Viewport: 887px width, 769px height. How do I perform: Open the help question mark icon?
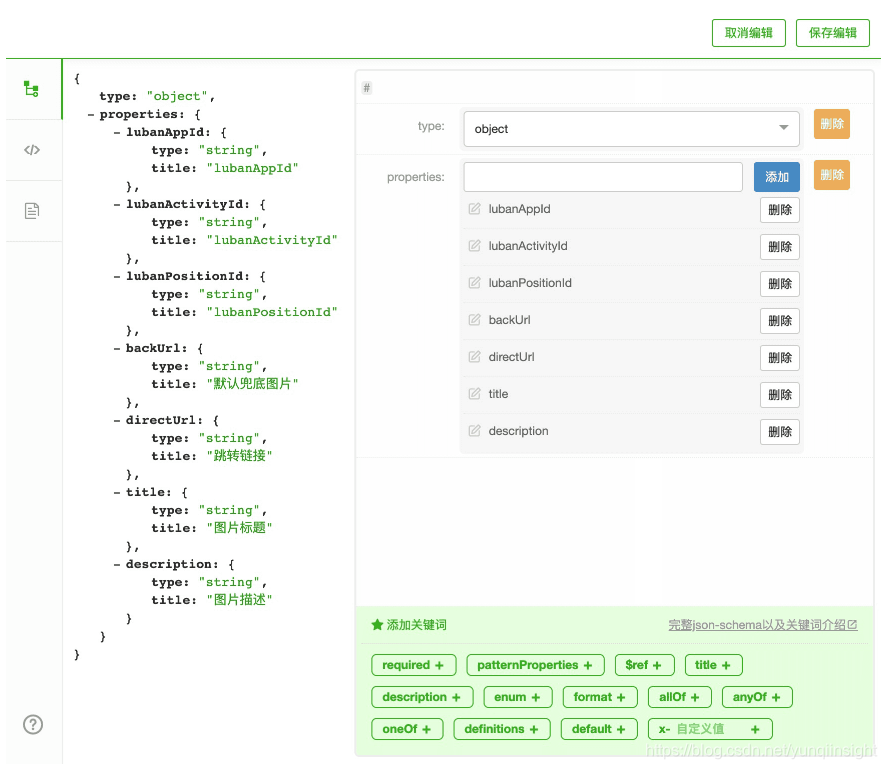pos(33,724)
